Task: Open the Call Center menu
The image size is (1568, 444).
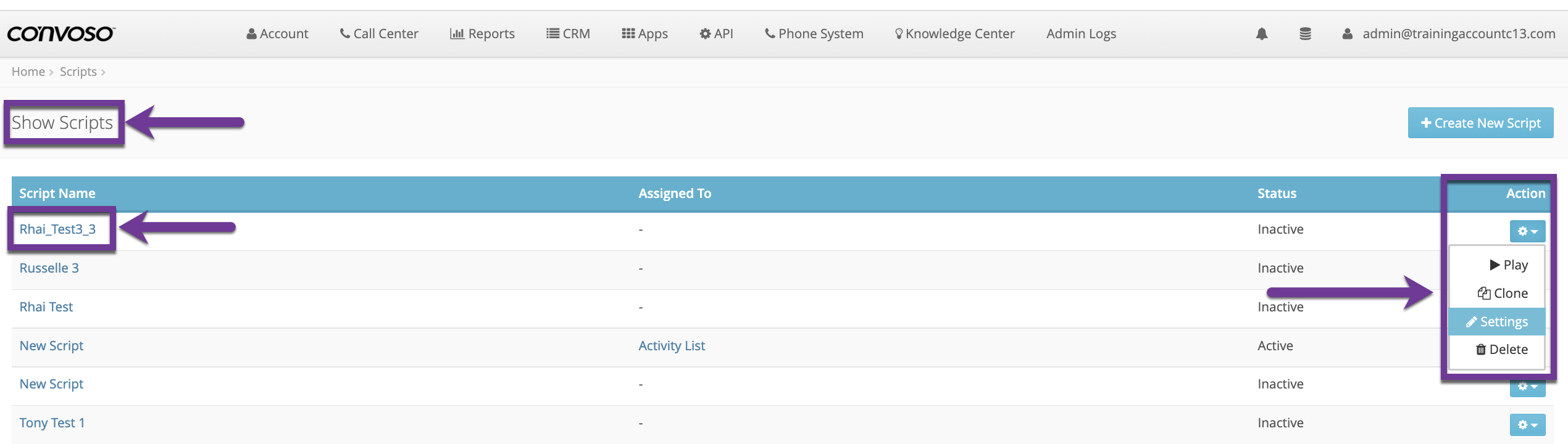Action: click(x=379, y=34)
